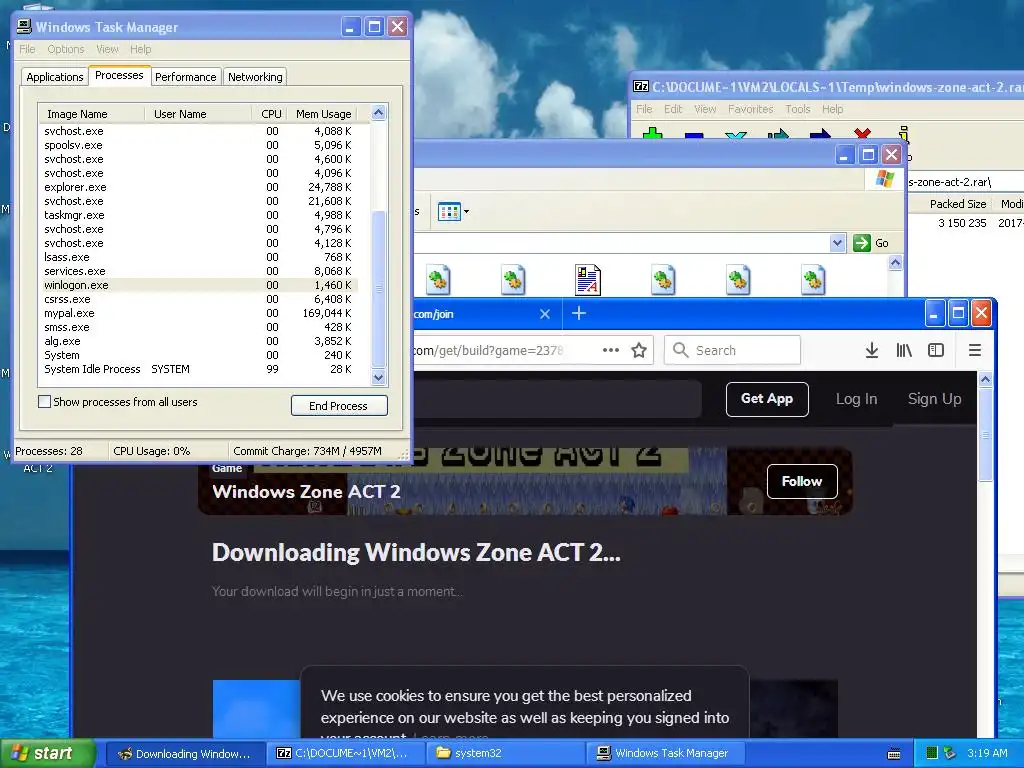Bookmark this page with the star icon
Viewport: 1024px width, 768px height.
pyautogui.click(x=639, y=351)
